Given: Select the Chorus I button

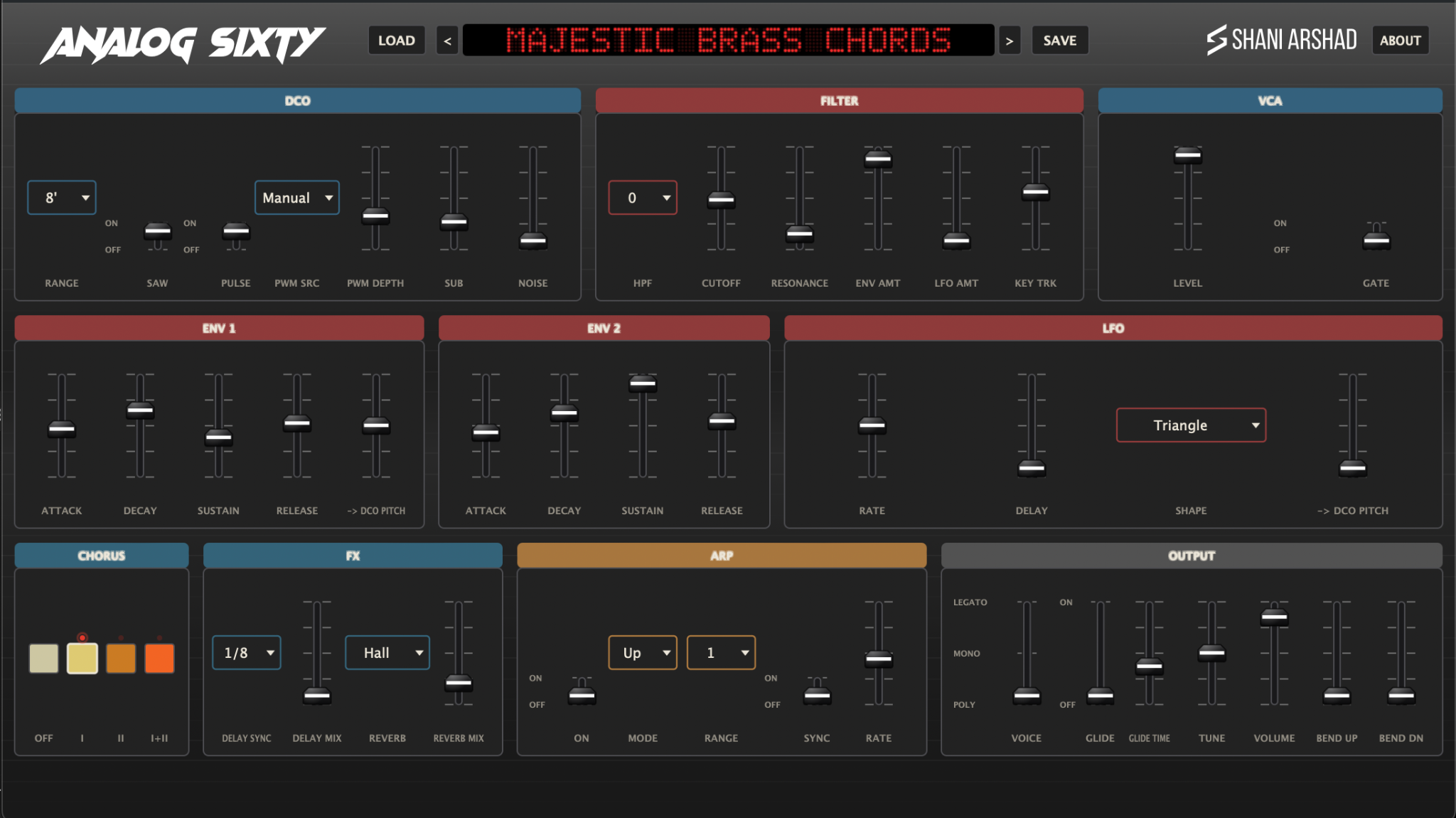Looking at the screenshot, I should 82,658.
